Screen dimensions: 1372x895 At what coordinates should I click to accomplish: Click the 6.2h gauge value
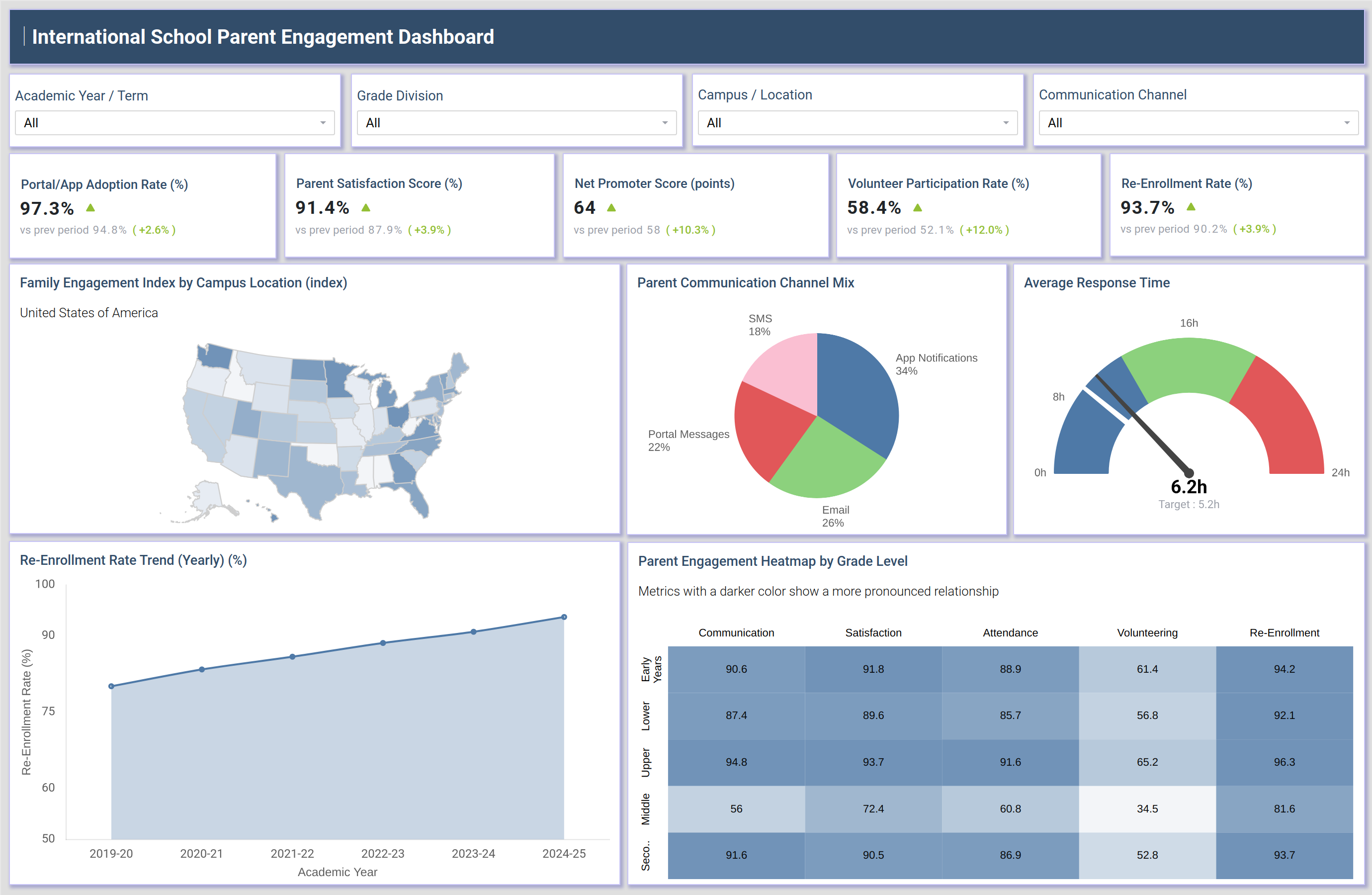click(x=1189, y=487)
